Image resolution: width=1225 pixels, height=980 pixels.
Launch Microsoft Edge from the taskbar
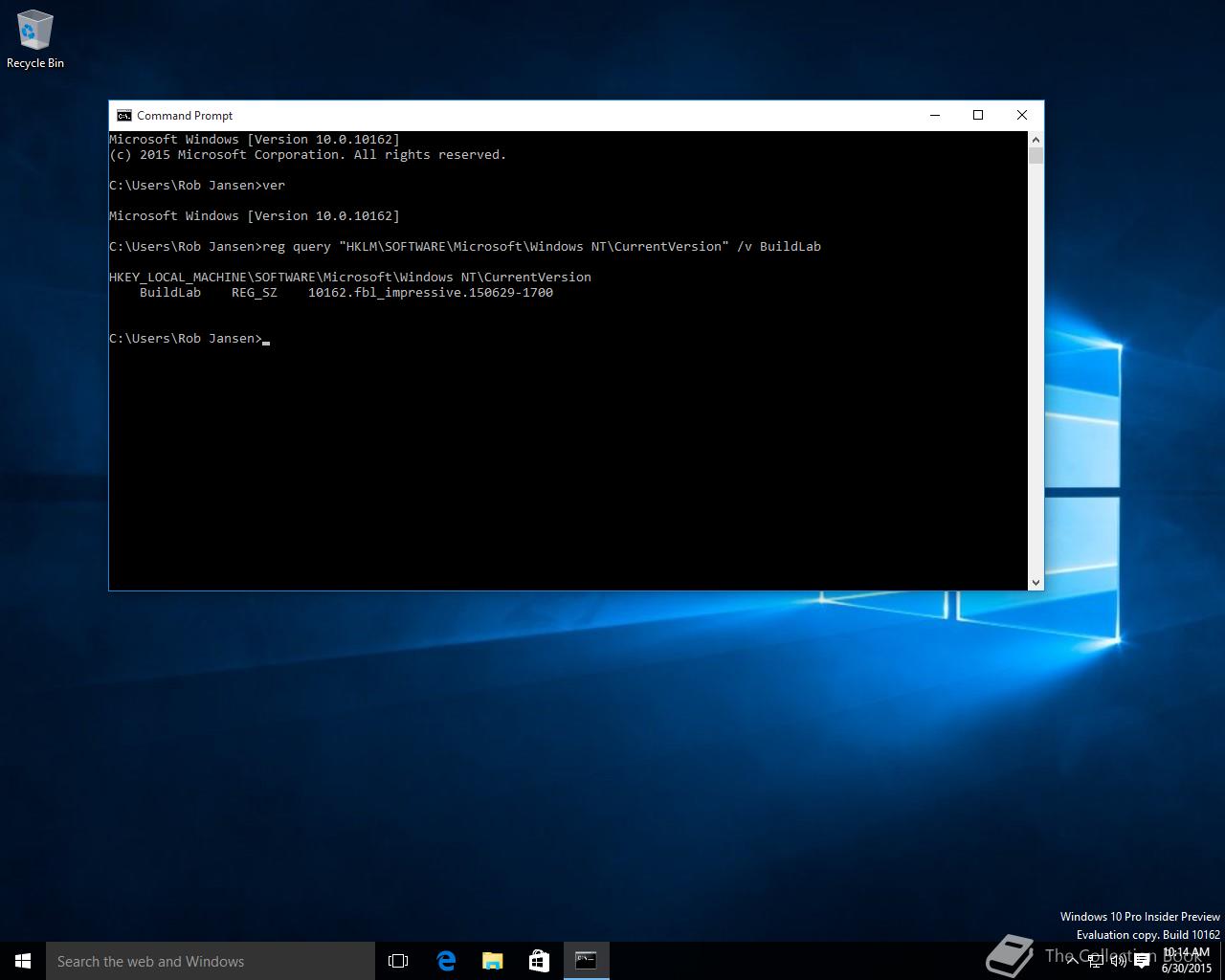tap(446, 961)
